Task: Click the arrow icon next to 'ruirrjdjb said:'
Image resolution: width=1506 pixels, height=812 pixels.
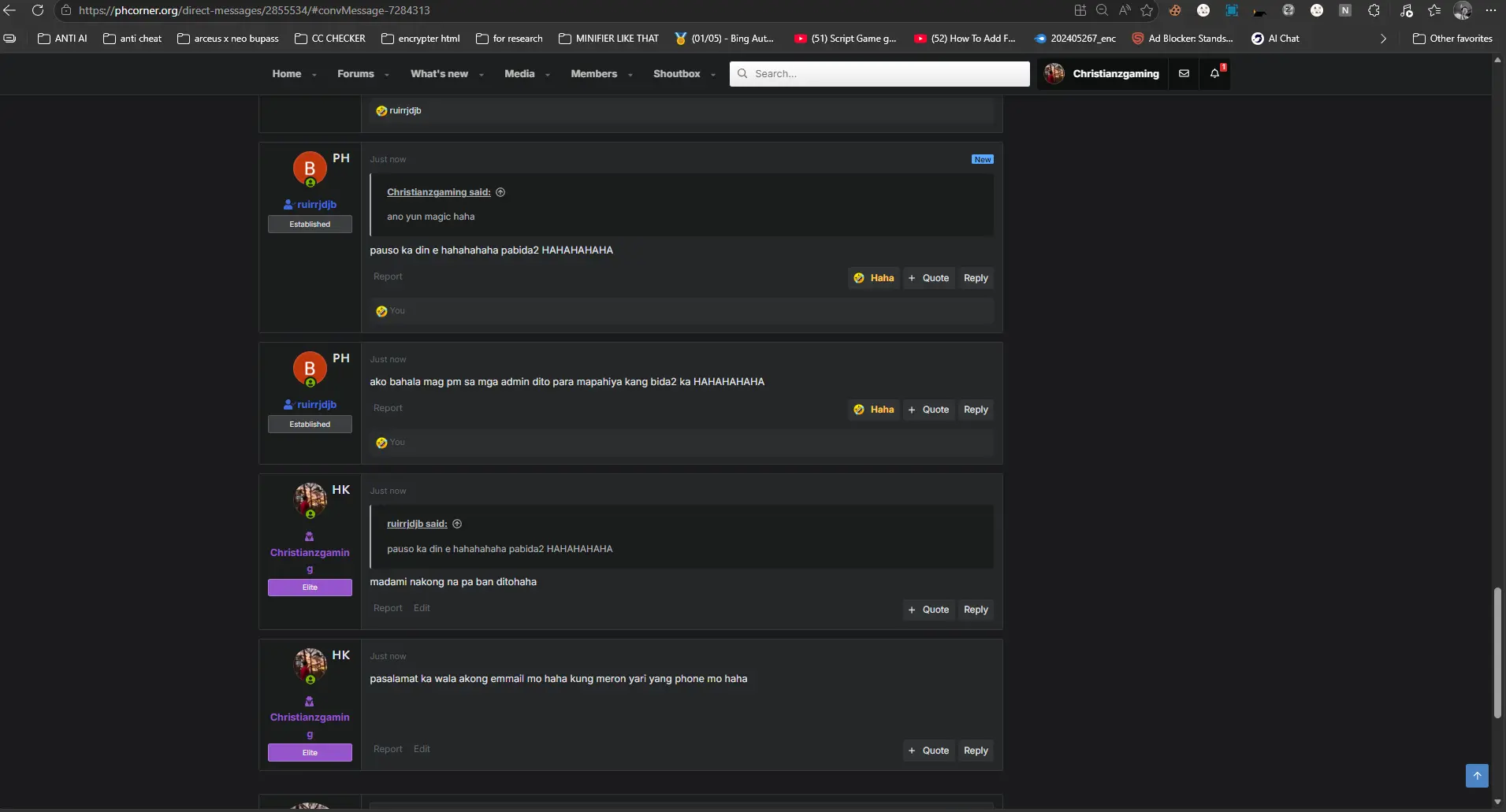Action: point(457,524)
